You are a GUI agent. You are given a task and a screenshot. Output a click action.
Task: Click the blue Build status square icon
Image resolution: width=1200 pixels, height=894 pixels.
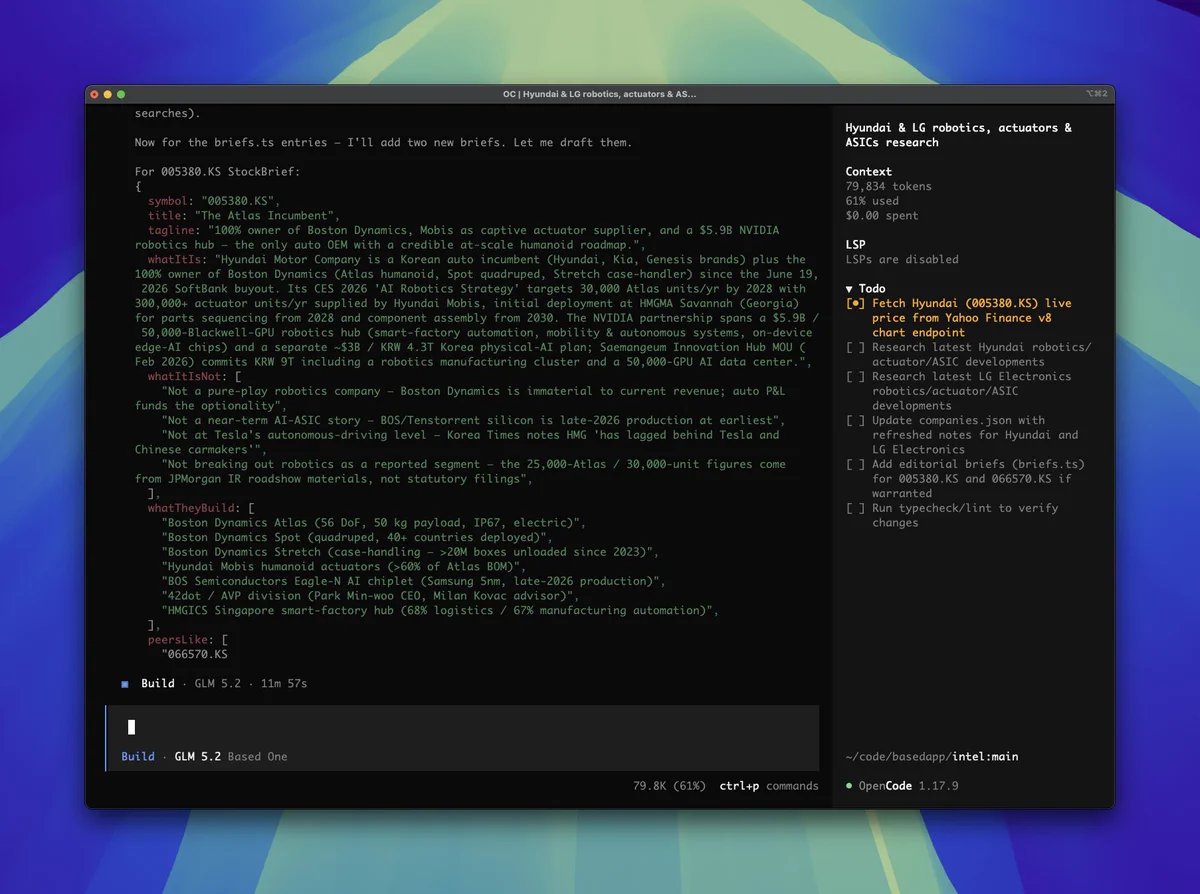tap(125, 684)
